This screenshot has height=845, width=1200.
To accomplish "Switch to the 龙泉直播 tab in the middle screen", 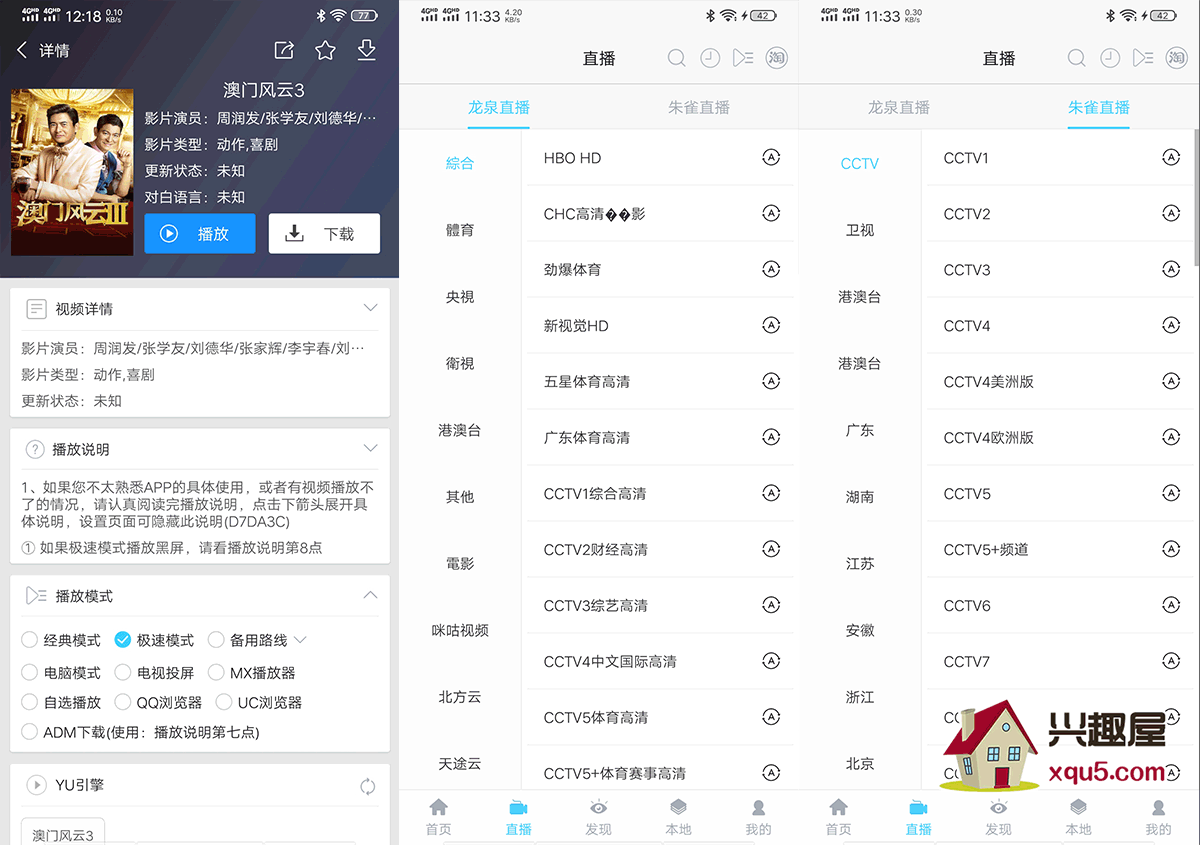I will tap(499, 107).
